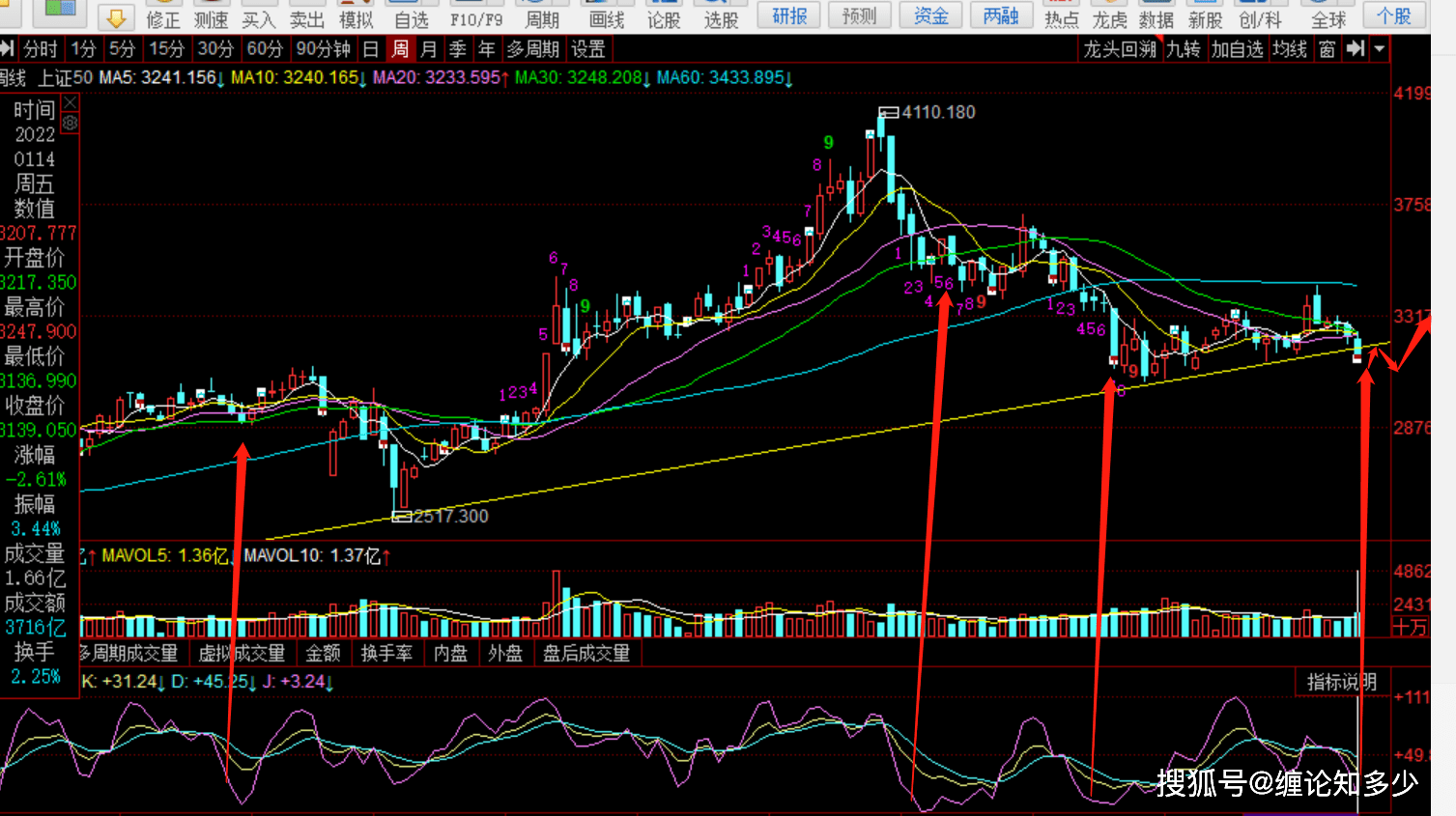Select the 换手率 volume sub-tab
The image size is (1456, 816).
tap(386, 653)
